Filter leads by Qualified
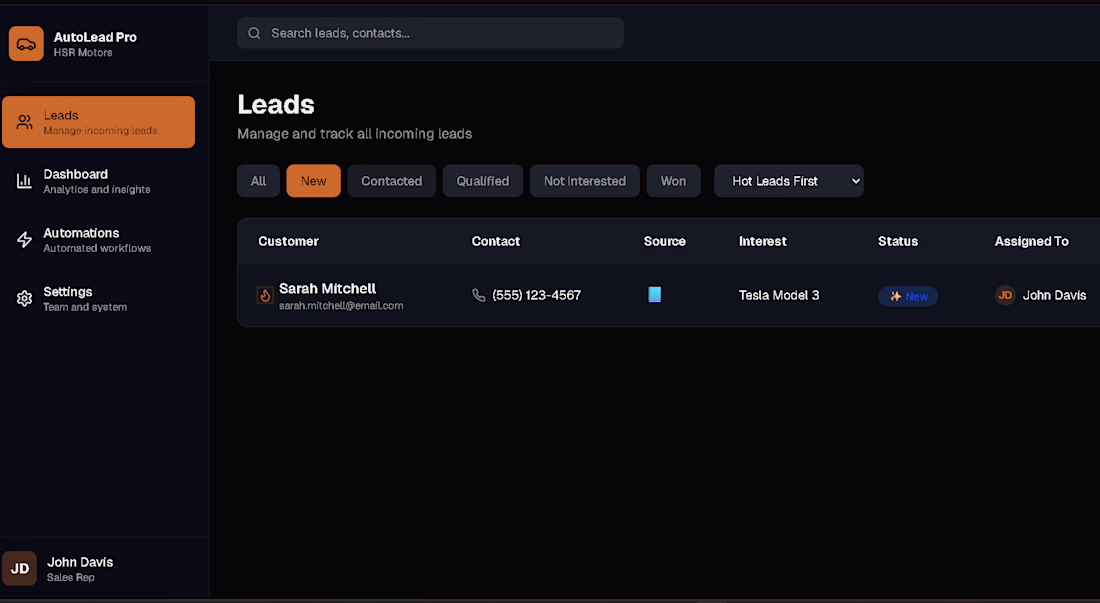The image size is (1100, 603). coord(483,181)
